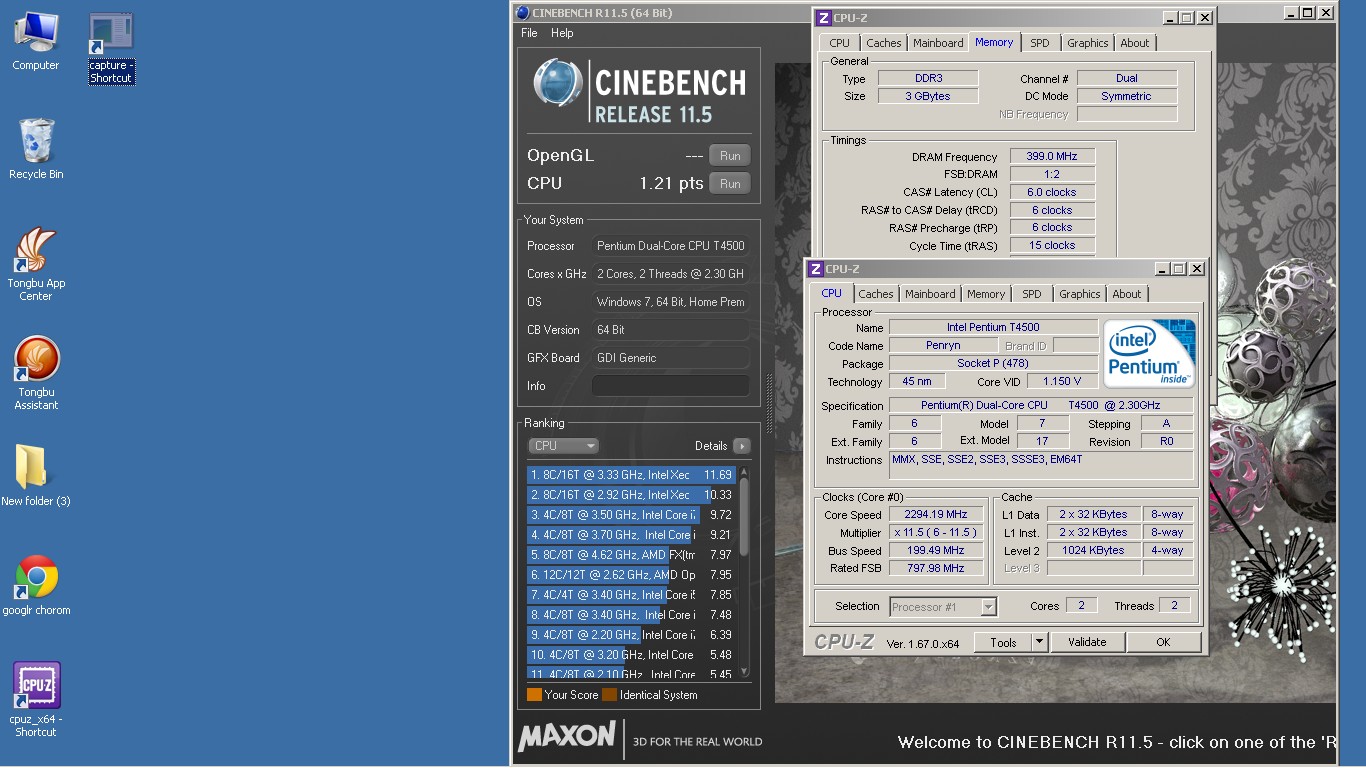
Task: Click CPU-Z icon in the Memory window title bar
Action: [x=823, y=17]
